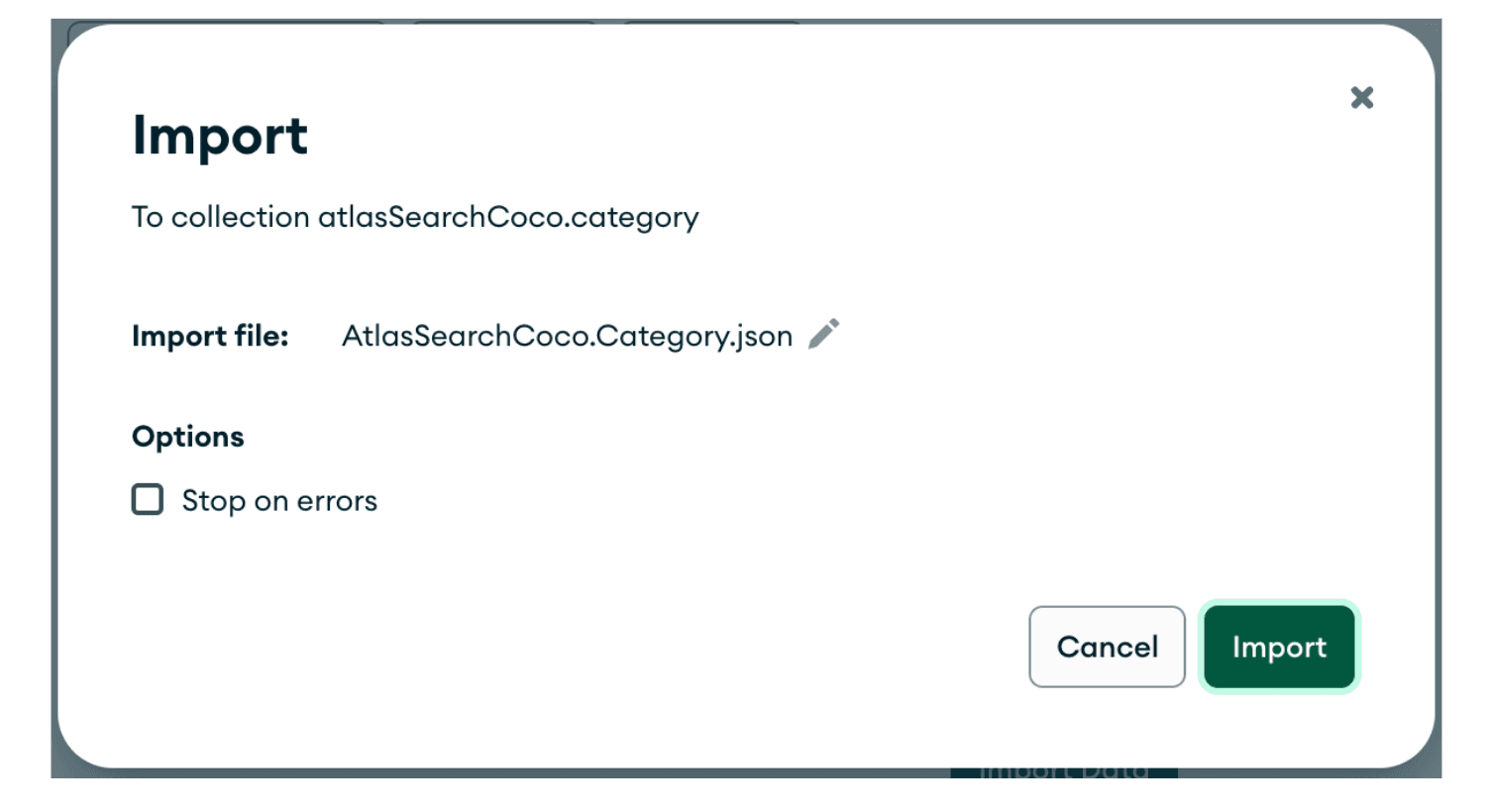Abort the import by clicking Cancel
The image size is (1486, 812).
point(1107,647)
